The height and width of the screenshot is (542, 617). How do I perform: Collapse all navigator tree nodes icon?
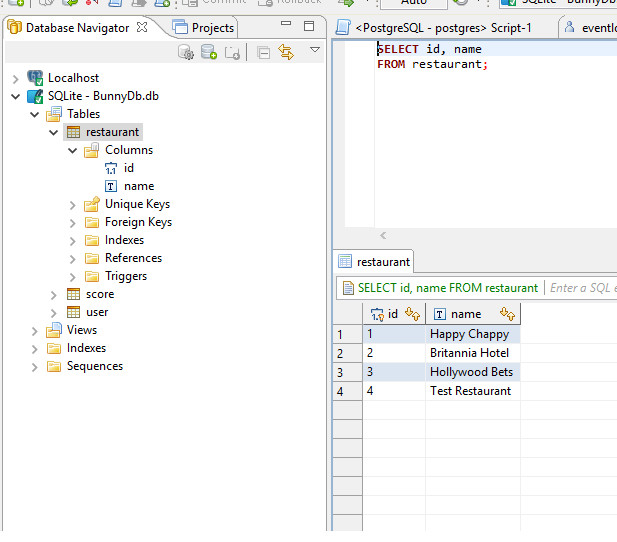pyautogui.click(x=263, y=52)
